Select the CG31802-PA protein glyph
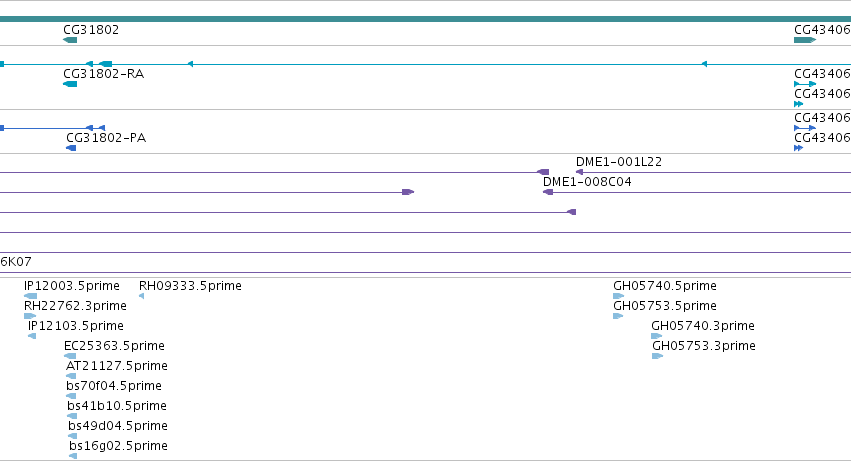This screenshot has height=461, width=851. point(71,148)
